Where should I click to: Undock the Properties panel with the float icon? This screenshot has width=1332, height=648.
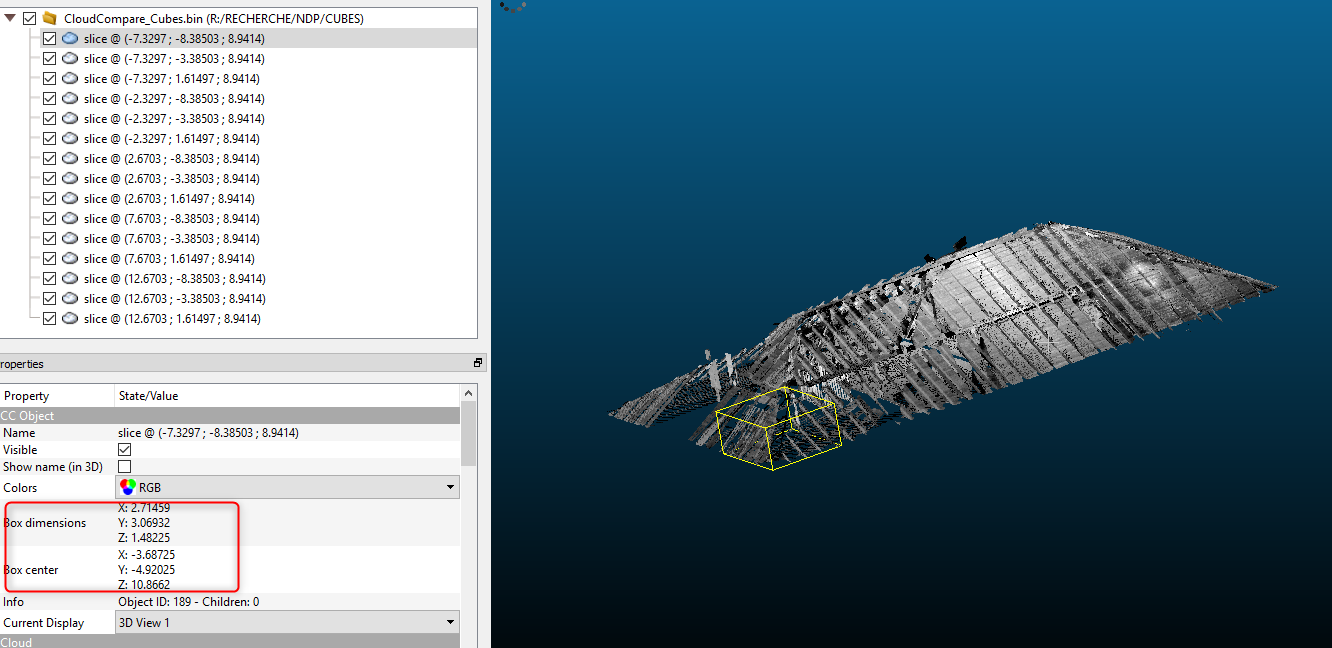tap(478, 363)
